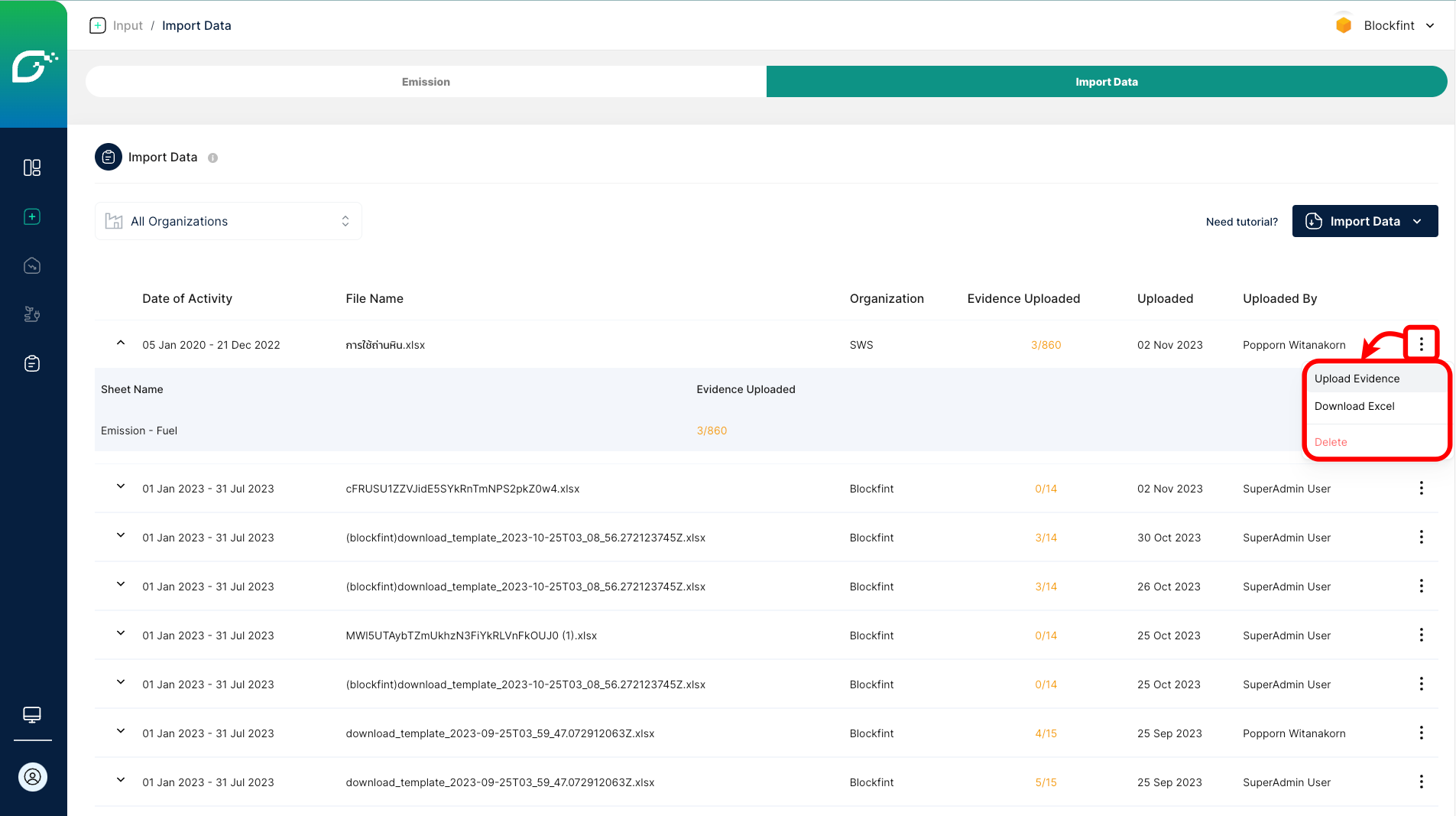Expand the MWl5UTAybTZmUkhzN3FiYkRLVnFkOUJ0 (1).xlsx row
1456x816 pixels.
click(x=121, y=633)
